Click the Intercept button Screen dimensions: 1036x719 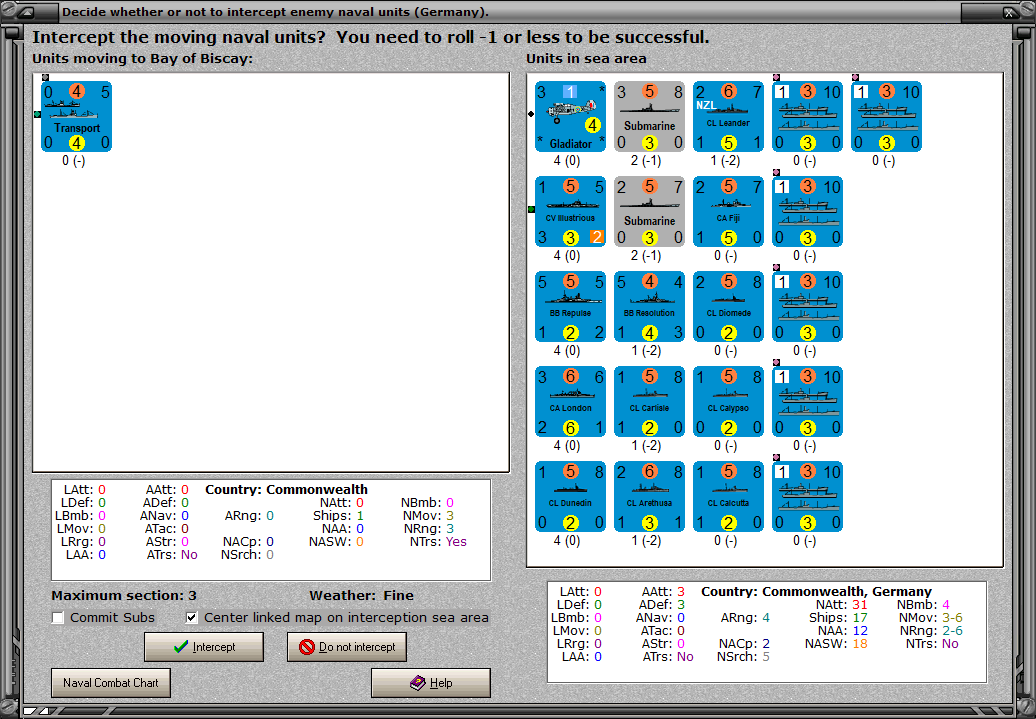click(204, 647)
